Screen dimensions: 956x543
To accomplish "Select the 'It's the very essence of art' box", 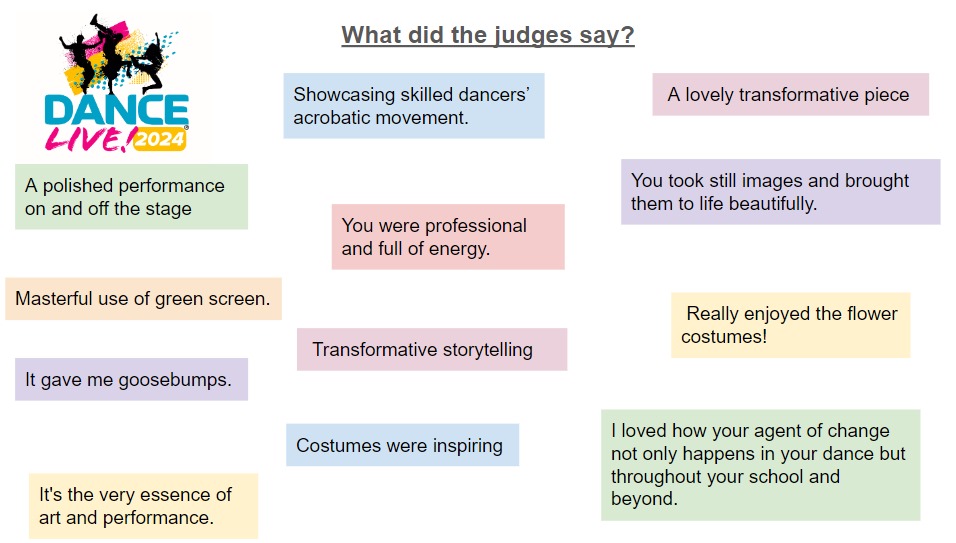I will point(143,506).
